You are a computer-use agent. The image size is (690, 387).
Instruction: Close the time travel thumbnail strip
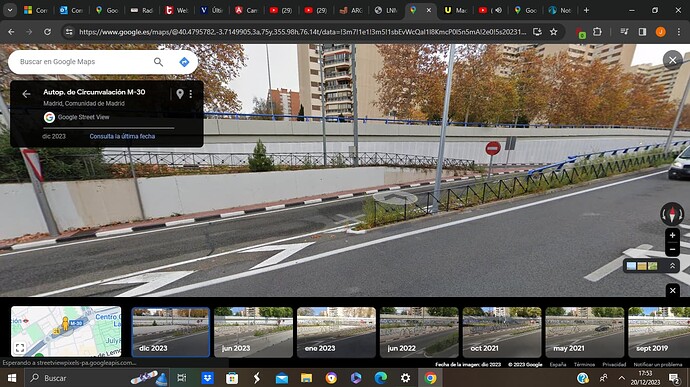tap(672, 290)
